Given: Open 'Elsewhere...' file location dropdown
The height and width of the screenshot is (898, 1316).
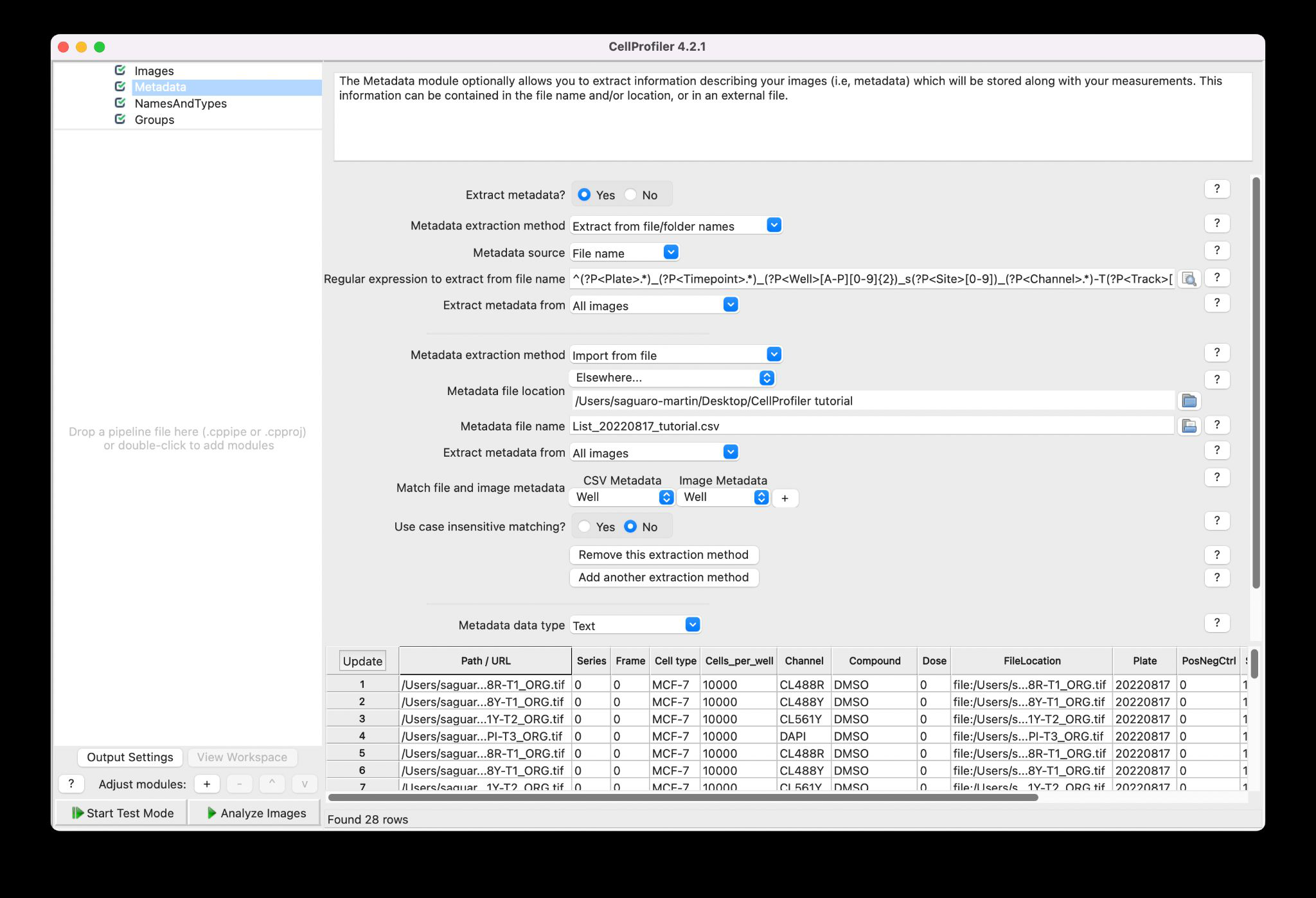Looking at the screenshot, I should point(672,378).
